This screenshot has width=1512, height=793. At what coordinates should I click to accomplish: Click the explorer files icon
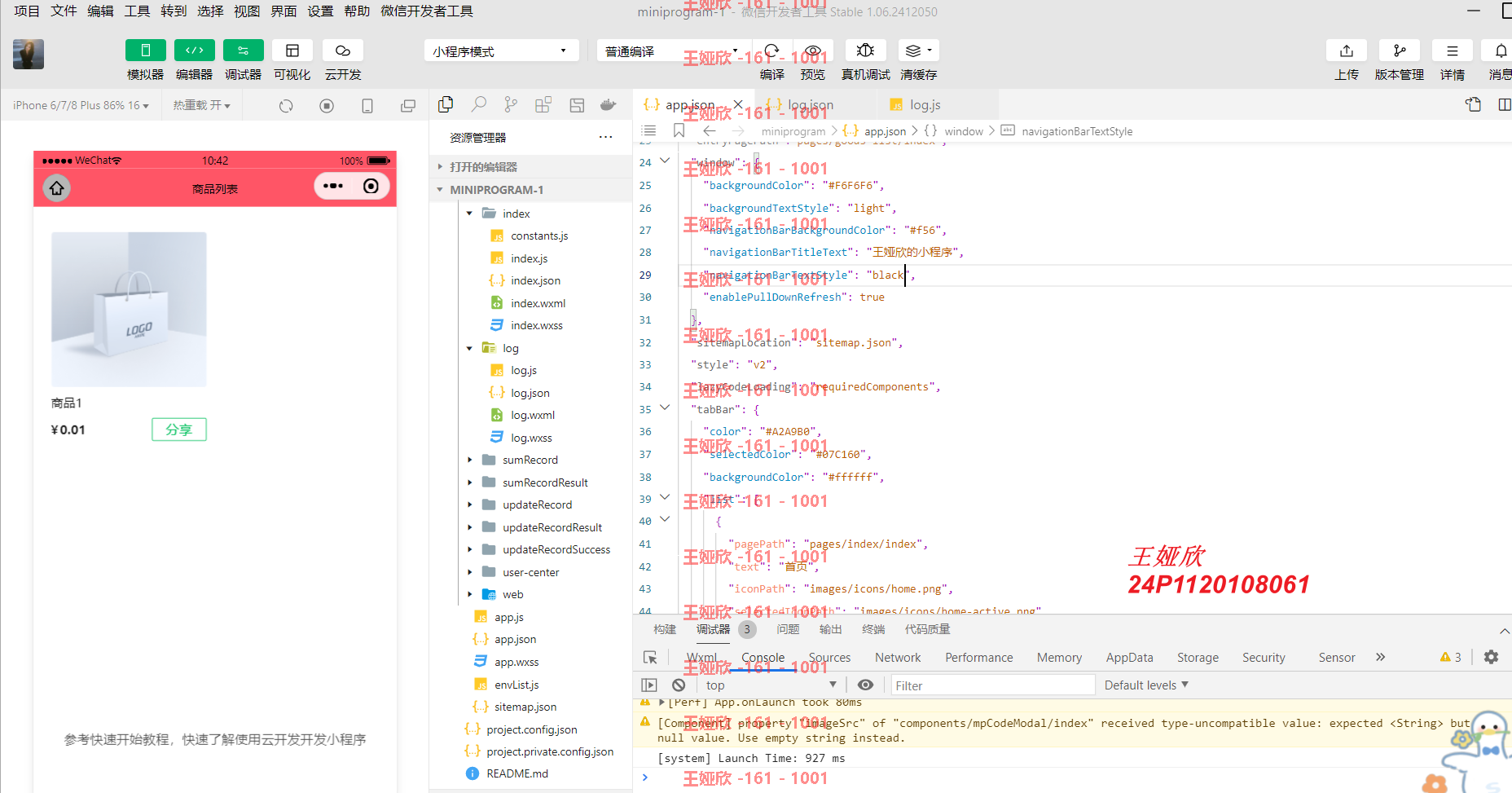click(x=446, y=104)
